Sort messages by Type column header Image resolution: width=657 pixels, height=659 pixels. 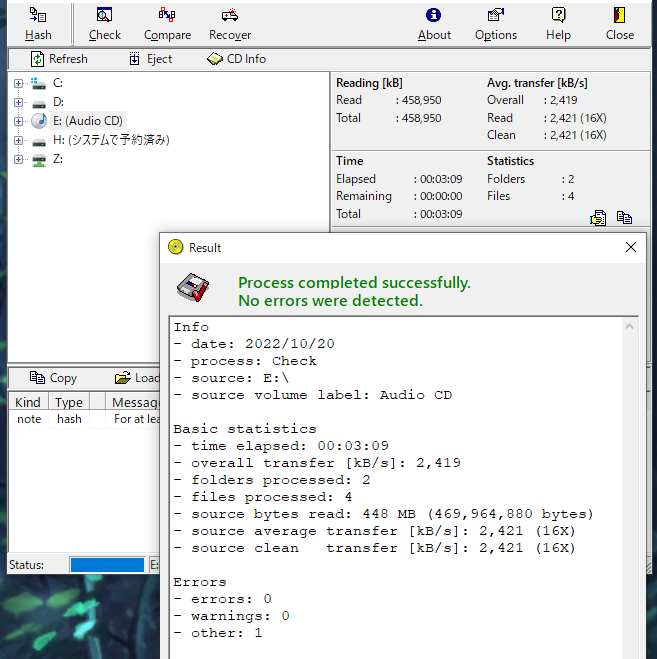coord(69,402)
